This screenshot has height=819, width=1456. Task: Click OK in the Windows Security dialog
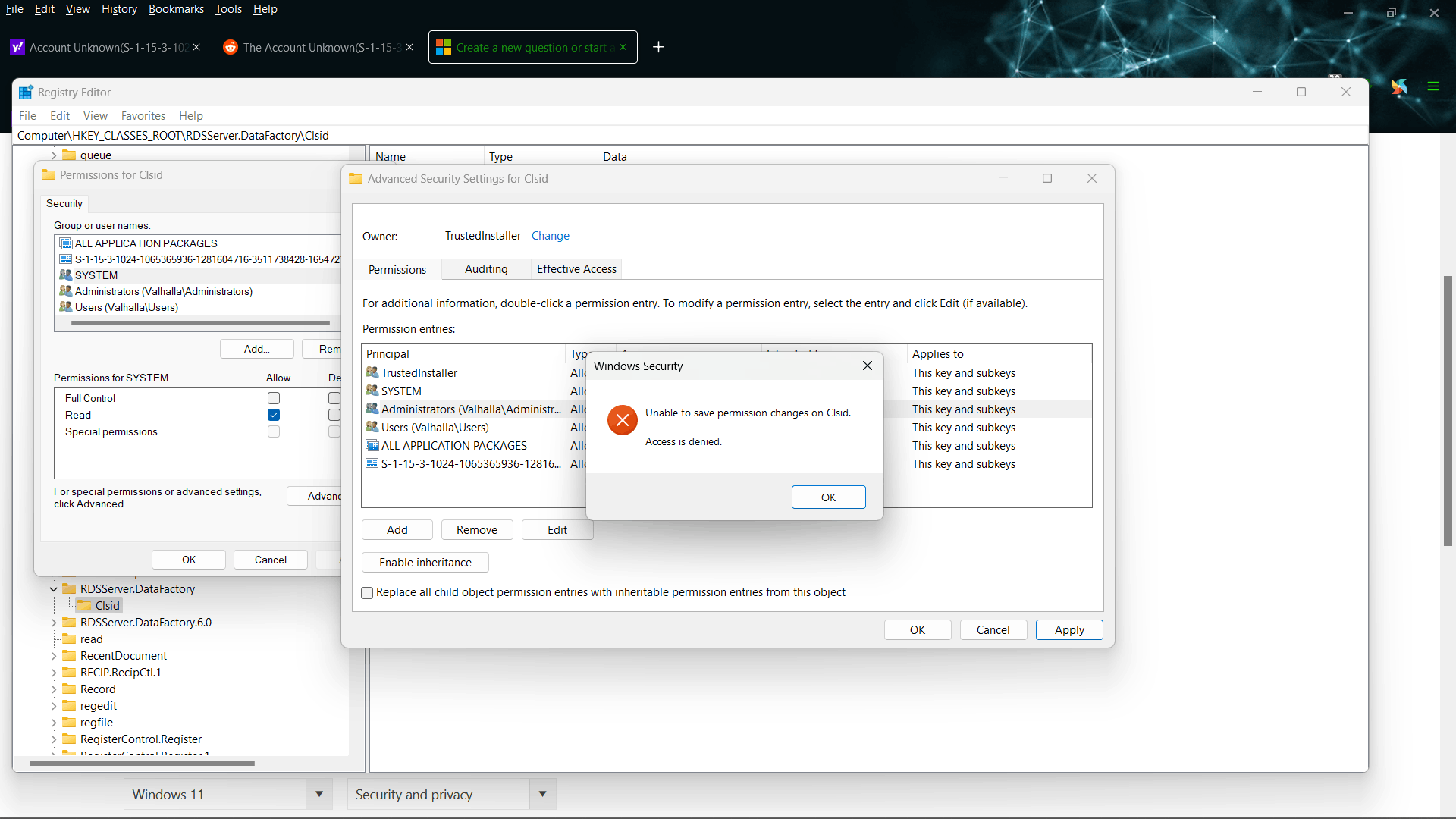(x=828, y=497)
